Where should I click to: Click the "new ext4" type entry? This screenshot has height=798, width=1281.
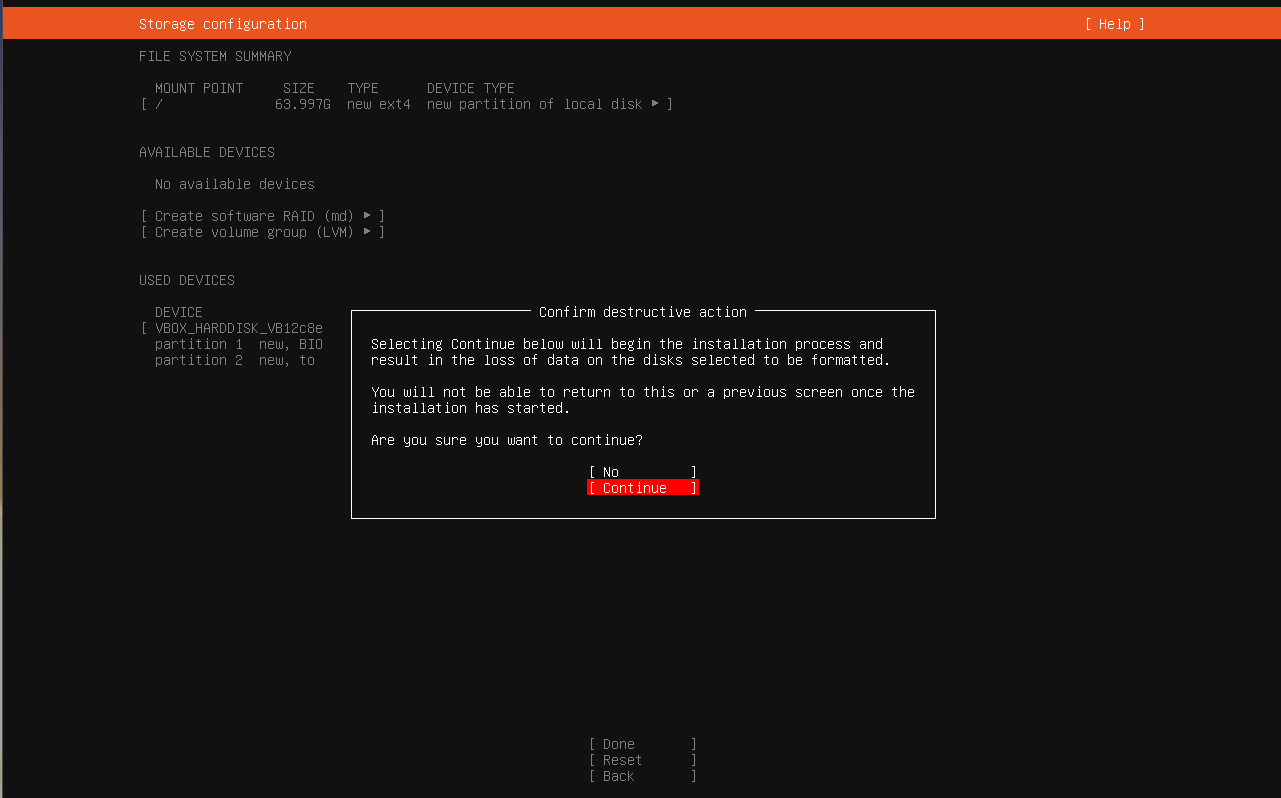coord(378,104)
